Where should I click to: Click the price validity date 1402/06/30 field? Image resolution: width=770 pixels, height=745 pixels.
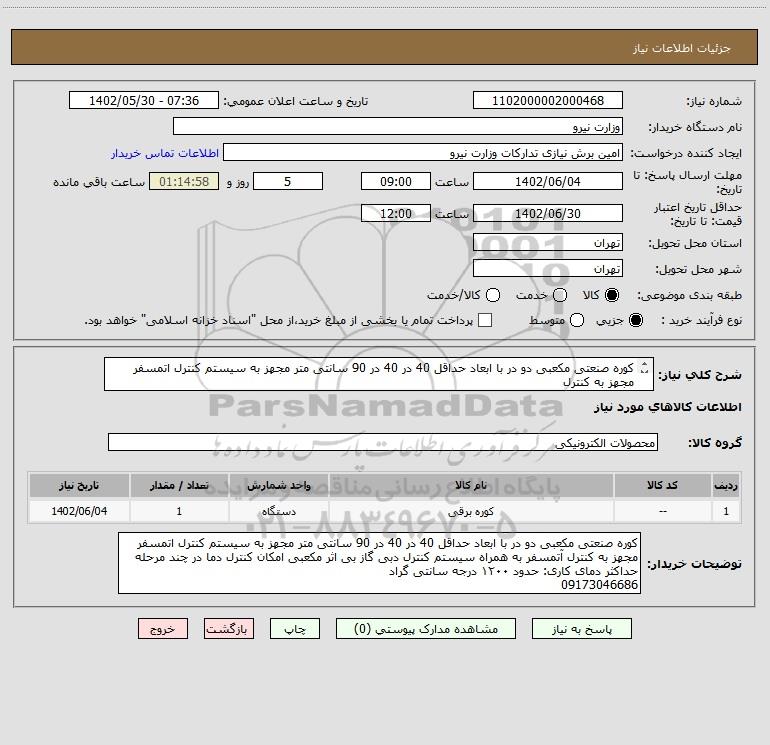[548, 213]
